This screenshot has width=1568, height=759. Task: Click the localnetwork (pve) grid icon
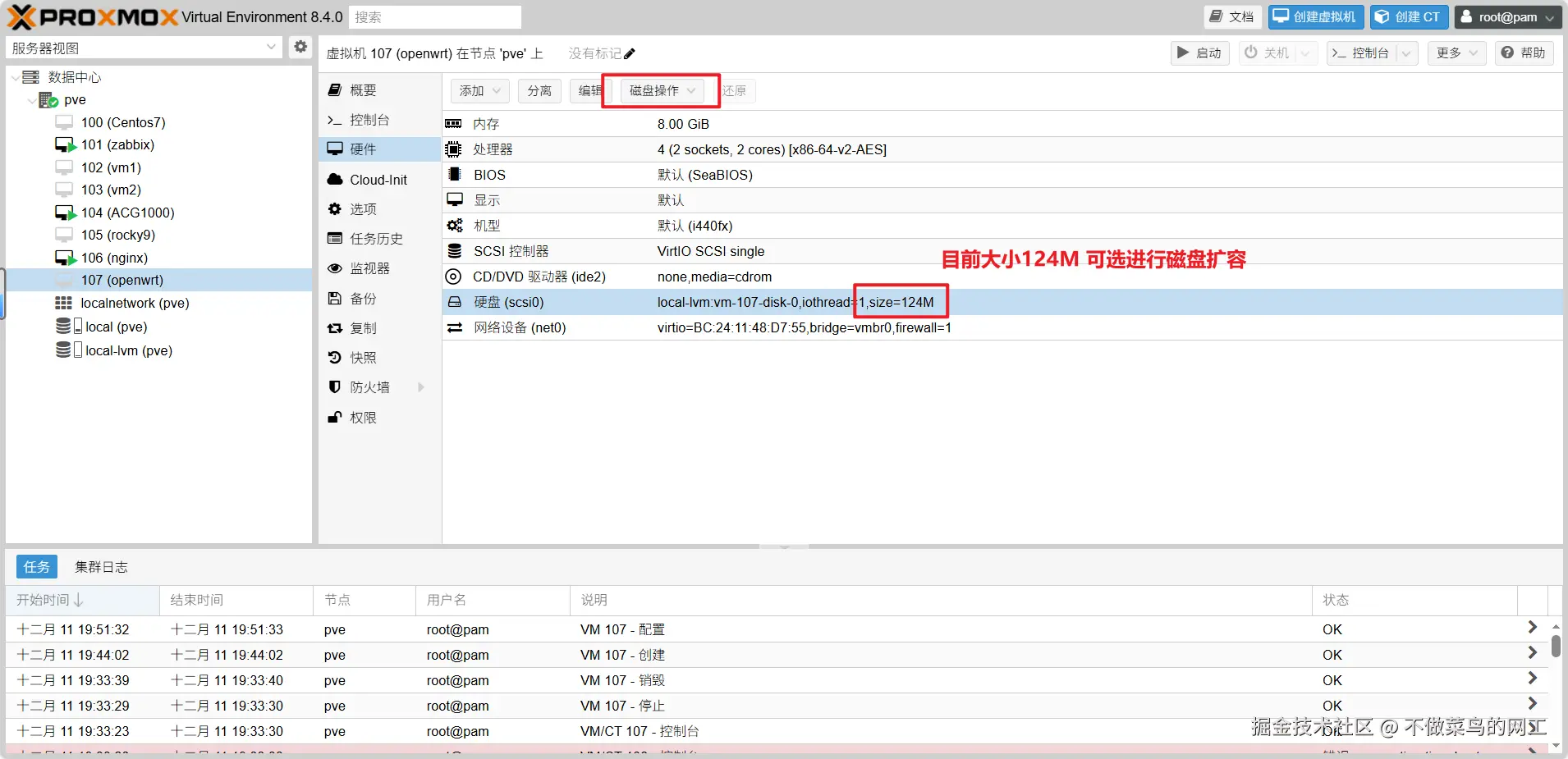pyautogui.click(x=63, y=303)
